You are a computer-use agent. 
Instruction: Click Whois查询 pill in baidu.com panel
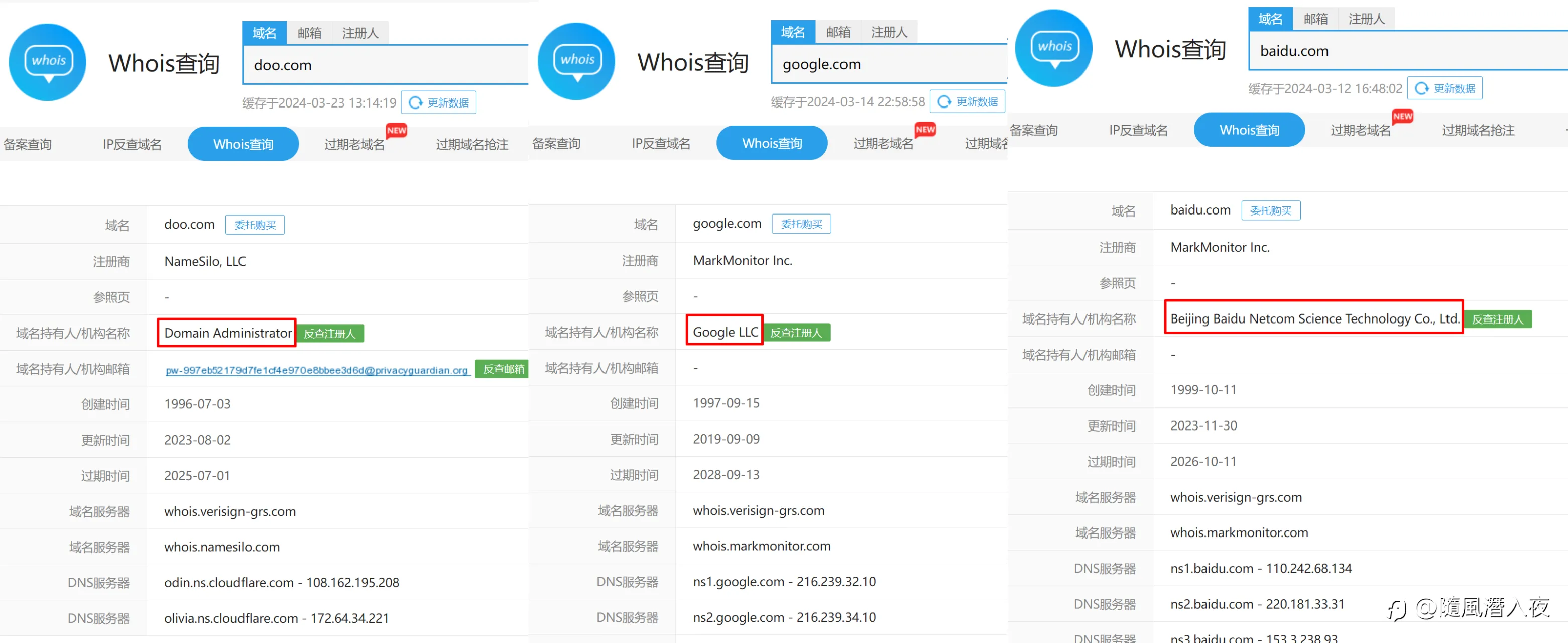[x=1249, y=129]
